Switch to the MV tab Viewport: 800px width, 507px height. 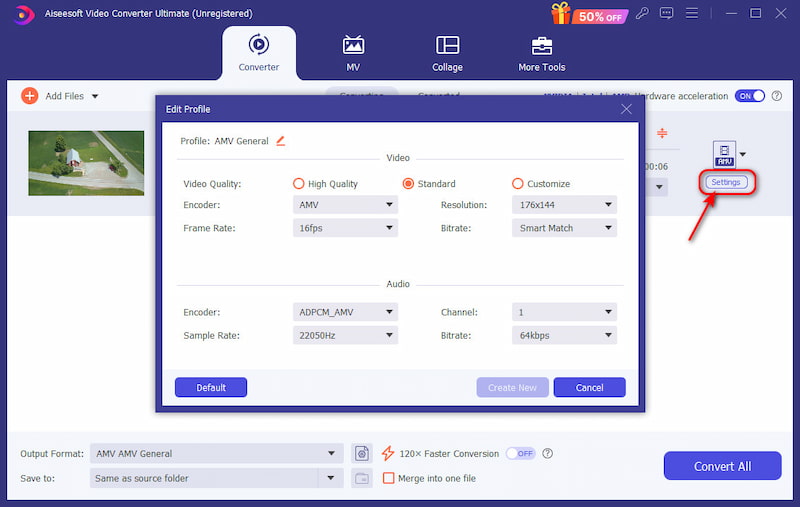click(353, 53)
